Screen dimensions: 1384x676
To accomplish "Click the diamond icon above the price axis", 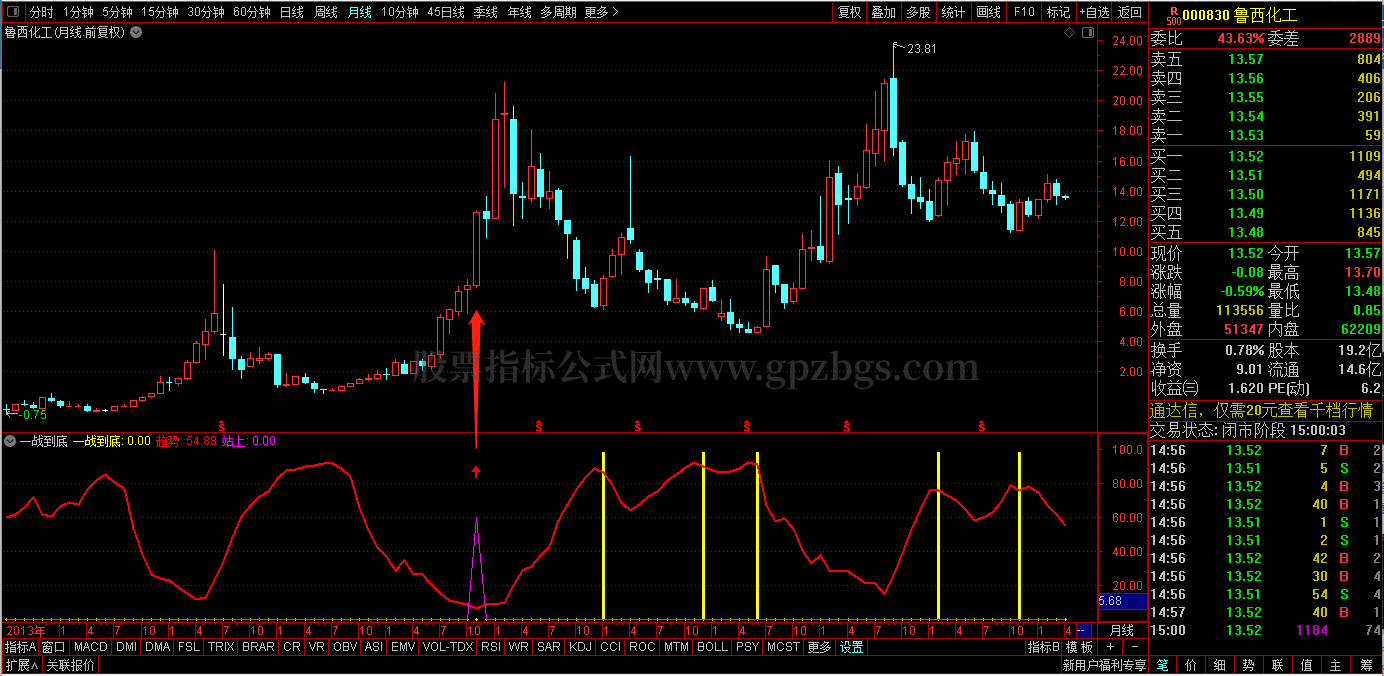I will tap(1069, 32).
